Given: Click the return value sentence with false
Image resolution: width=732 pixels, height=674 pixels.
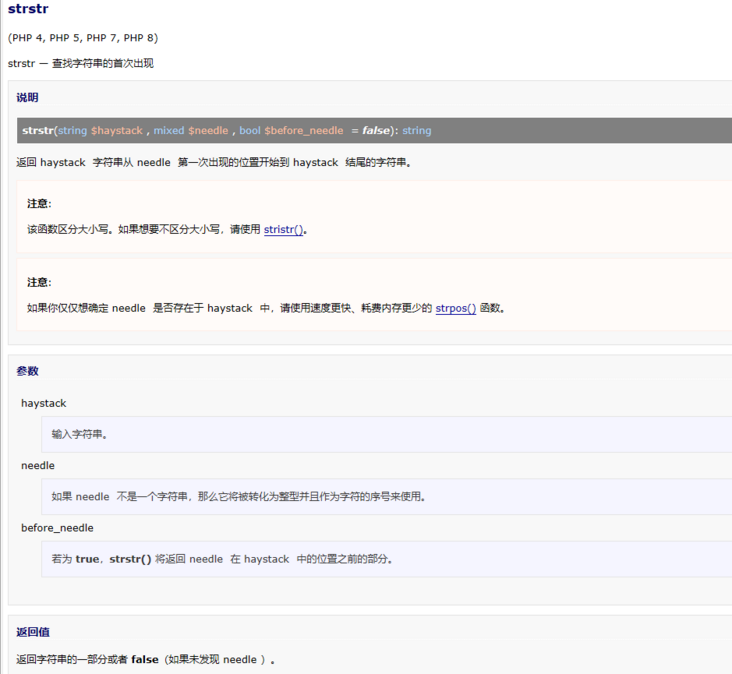Looking at the screenshot, I should [146, 660].
